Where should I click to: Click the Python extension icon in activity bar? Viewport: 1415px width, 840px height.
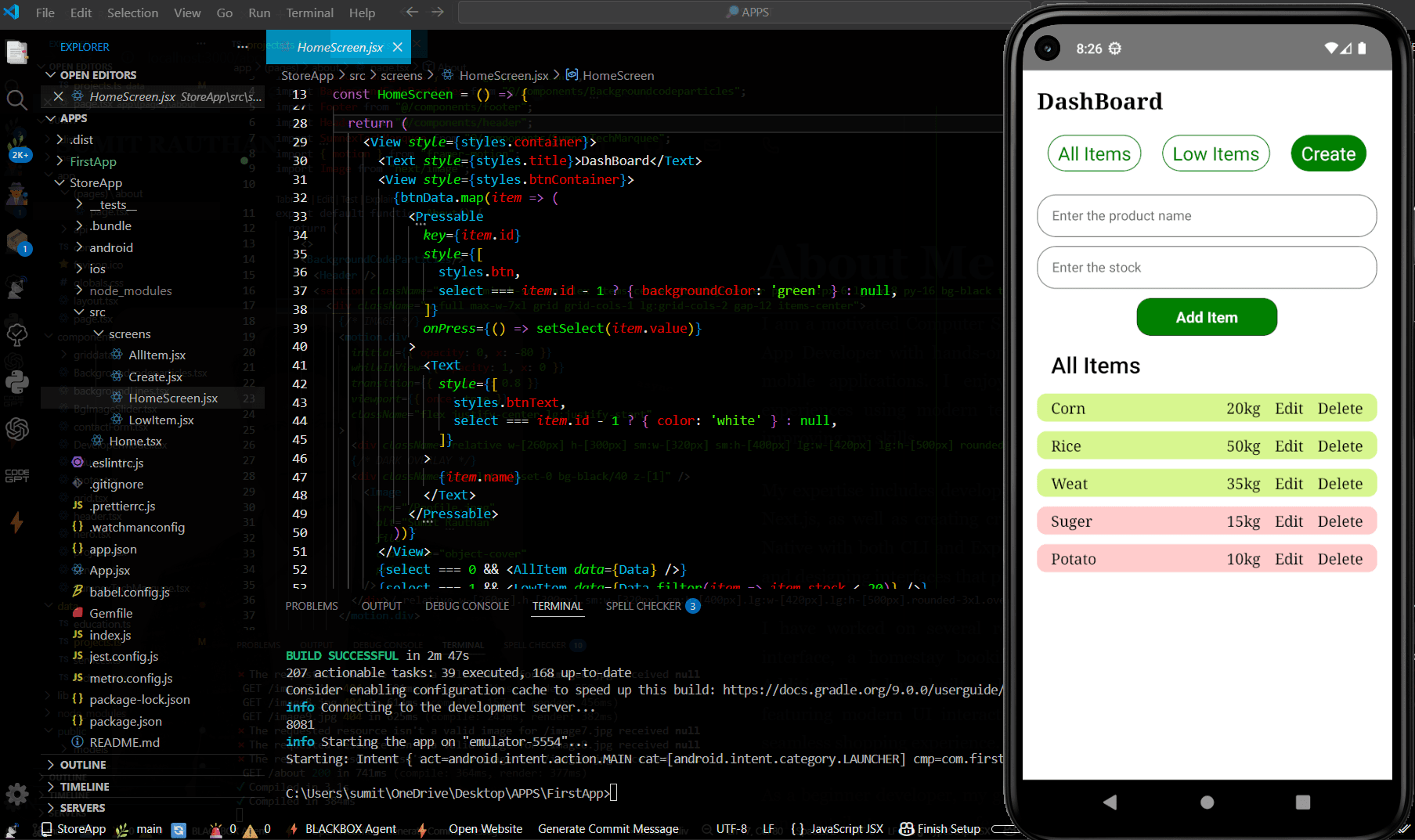[16, 384]
